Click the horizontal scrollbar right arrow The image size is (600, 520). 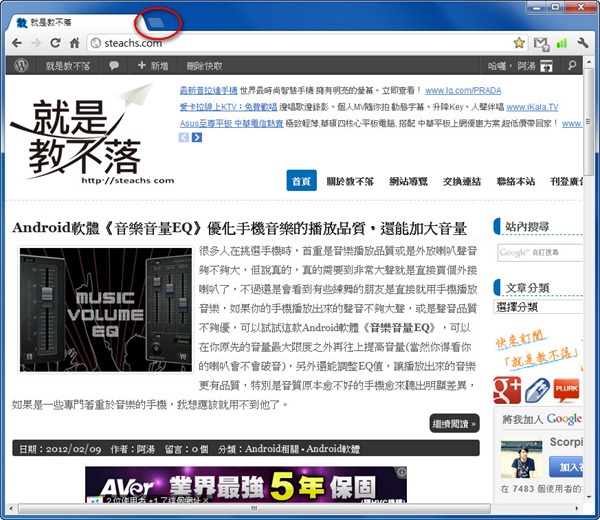click(x=577, y=509)
